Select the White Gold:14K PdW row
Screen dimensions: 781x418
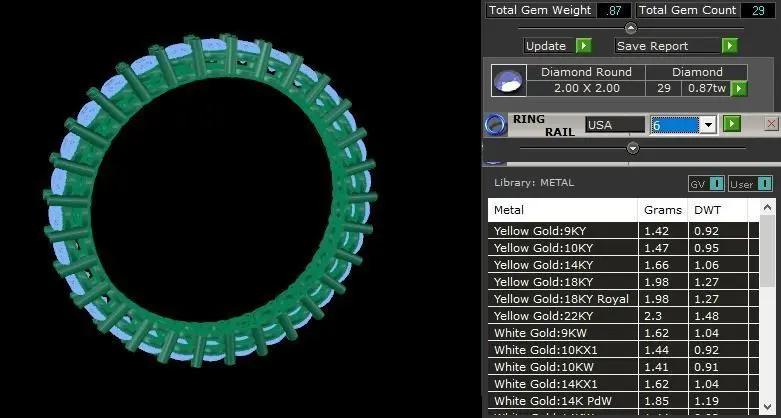pos(623,401)
